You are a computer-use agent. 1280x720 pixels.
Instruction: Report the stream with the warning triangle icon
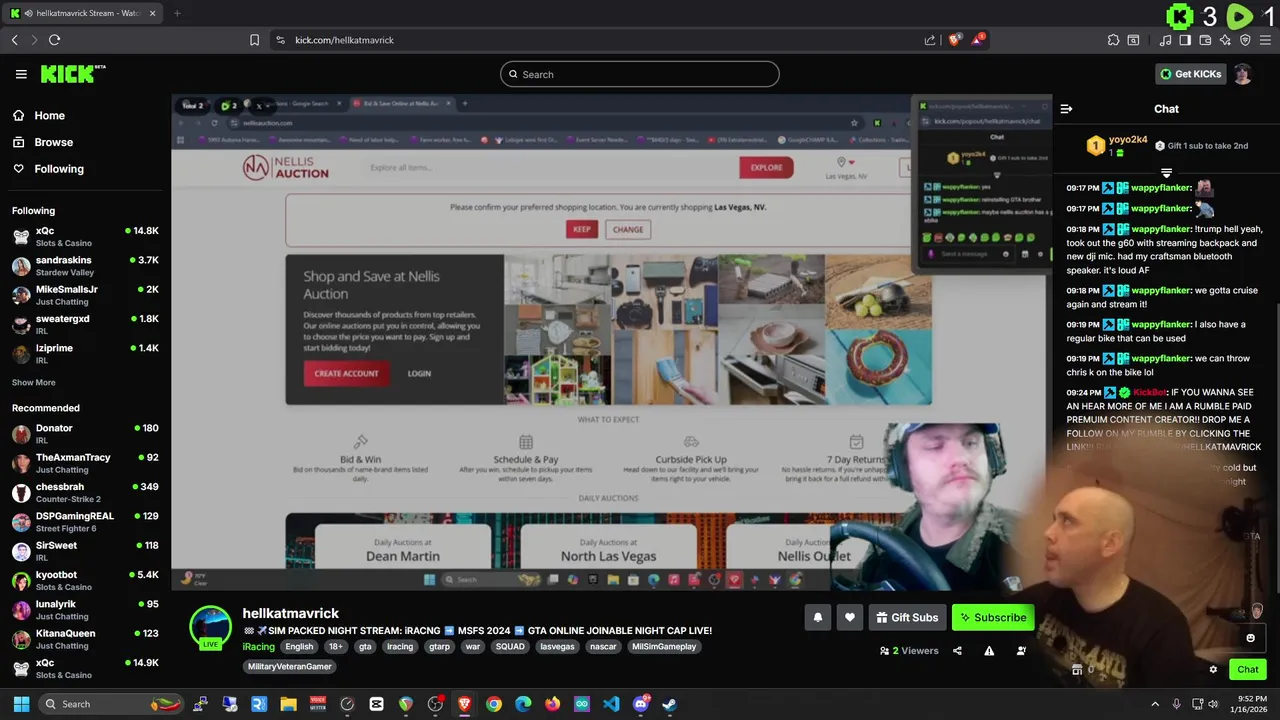coord(989,651)
